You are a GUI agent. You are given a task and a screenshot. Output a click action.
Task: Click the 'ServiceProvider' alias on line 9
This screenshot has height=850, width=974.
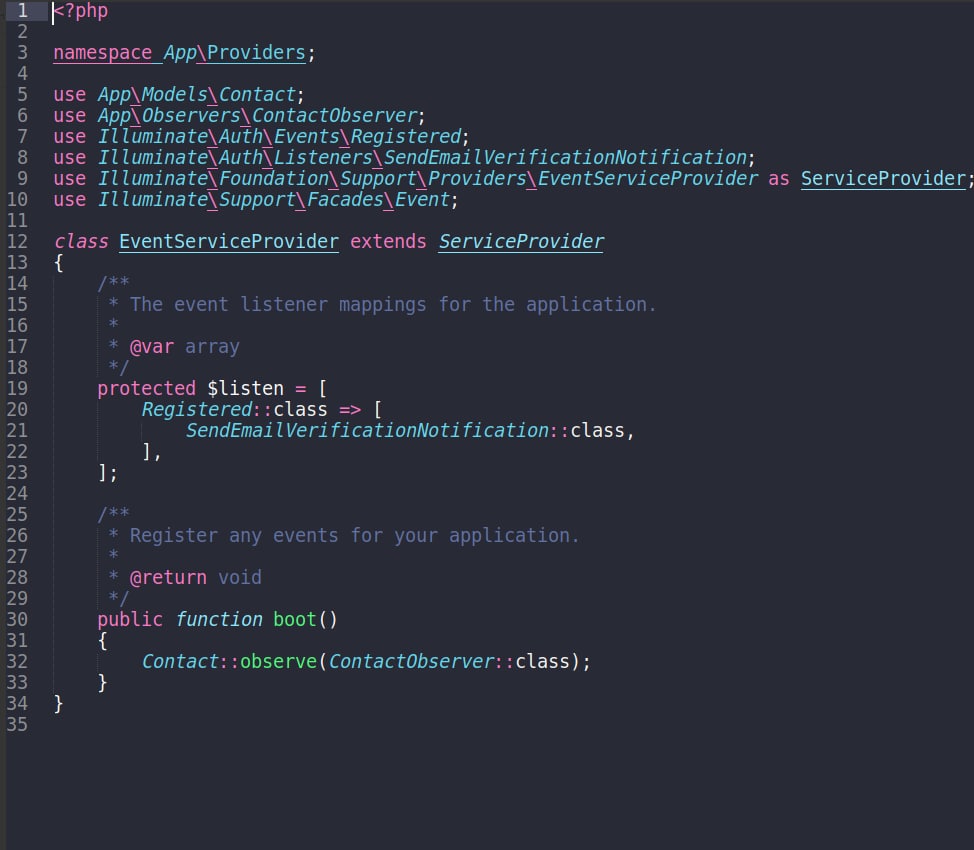pyautogui.click(x=883, y=179)
